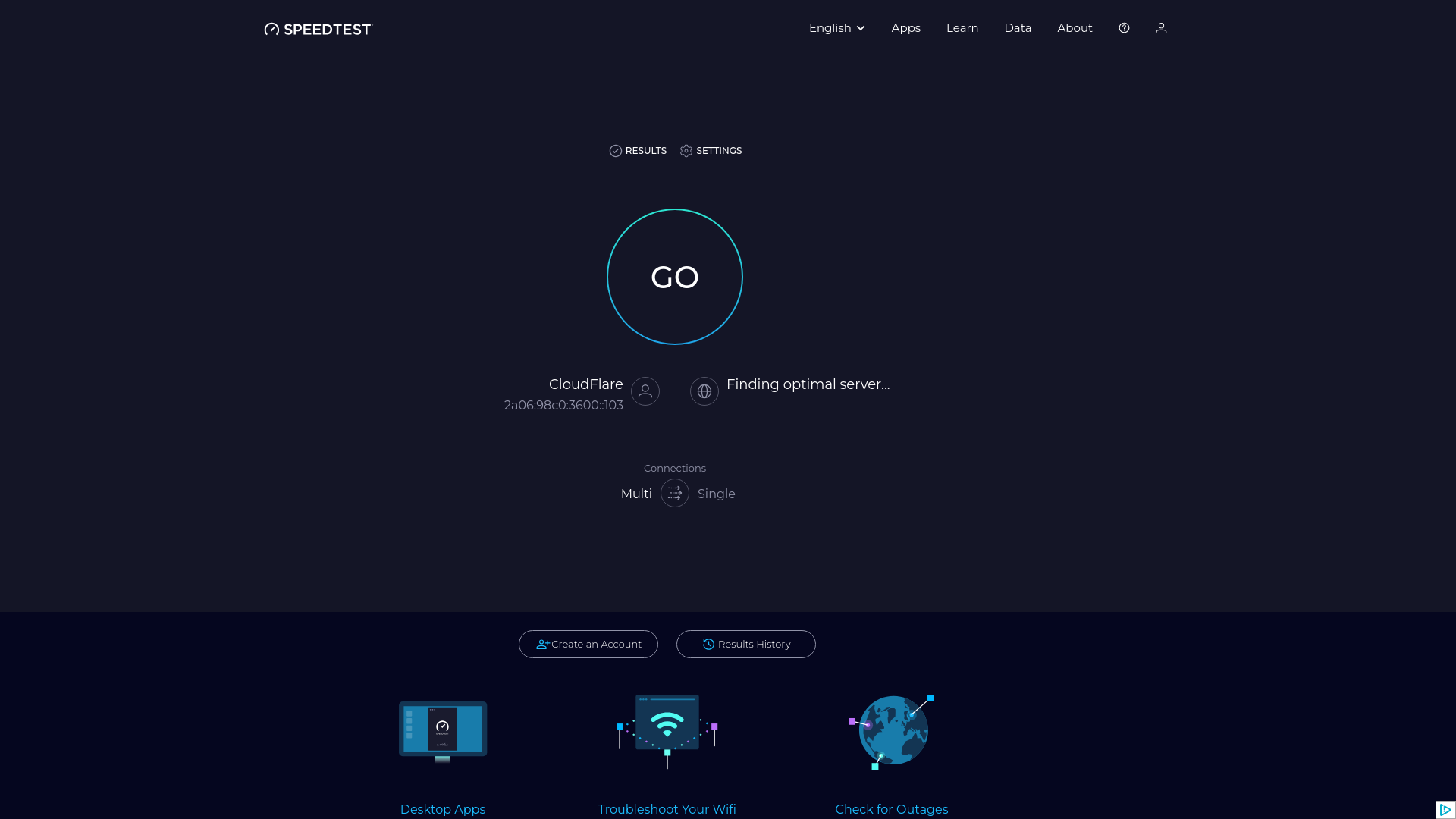Select Single connection mode
This screenshot has height=819, width=1456.
pyautogui.click(x=717, y=494)
